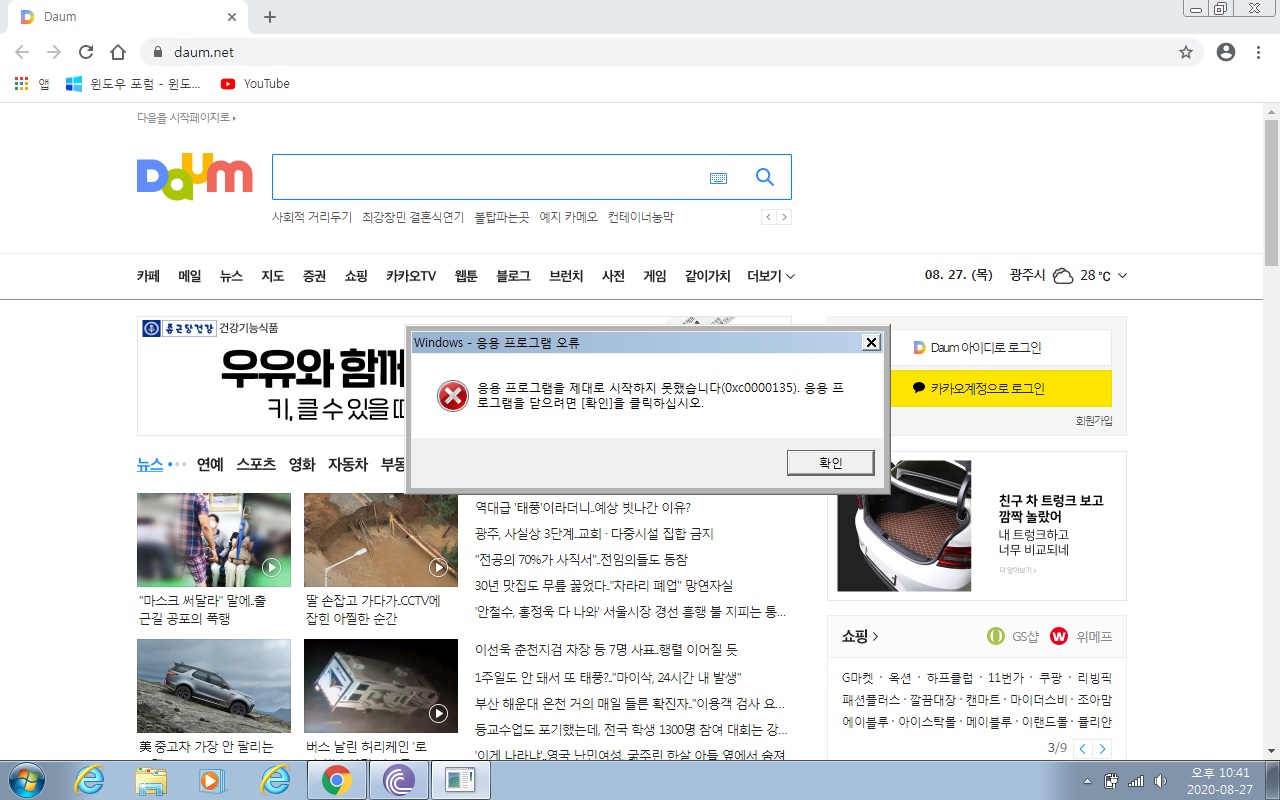Open a new browser tab

[x=269, y=17]
